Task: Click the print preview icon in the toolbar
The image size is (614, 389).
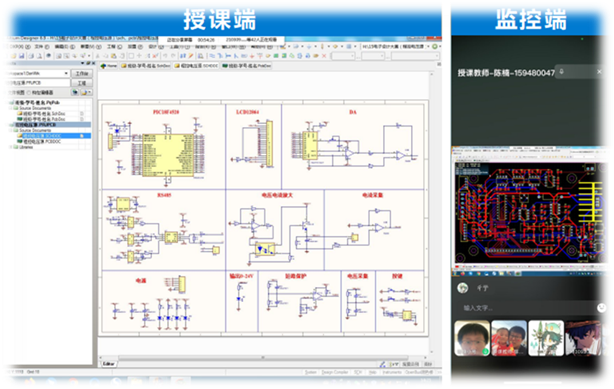Action: 40,56
